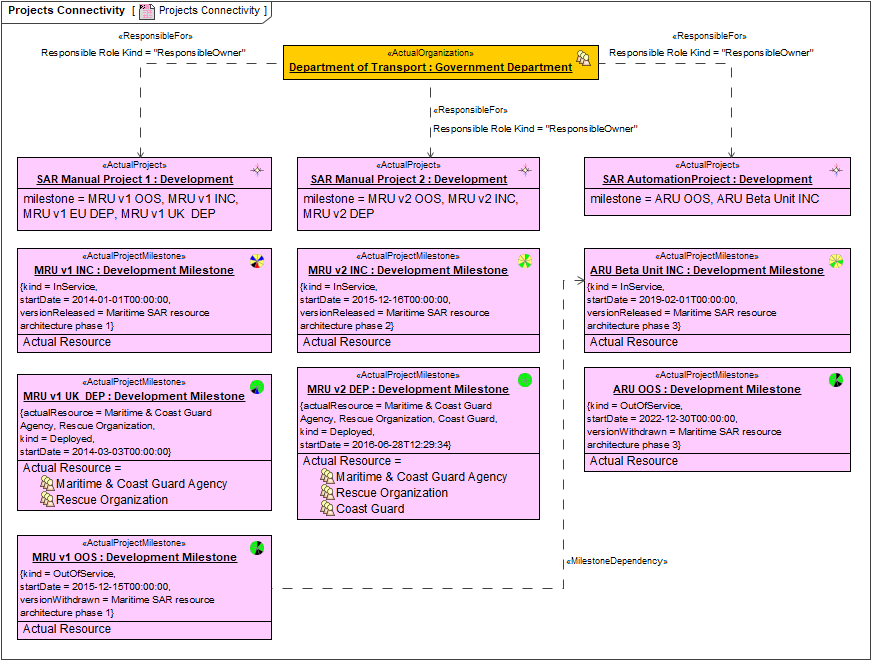Select Maritime & Coast Guard Agency under MRU v1 UK DEP
This screenshot has width=872, height=661.
point(140,484)
